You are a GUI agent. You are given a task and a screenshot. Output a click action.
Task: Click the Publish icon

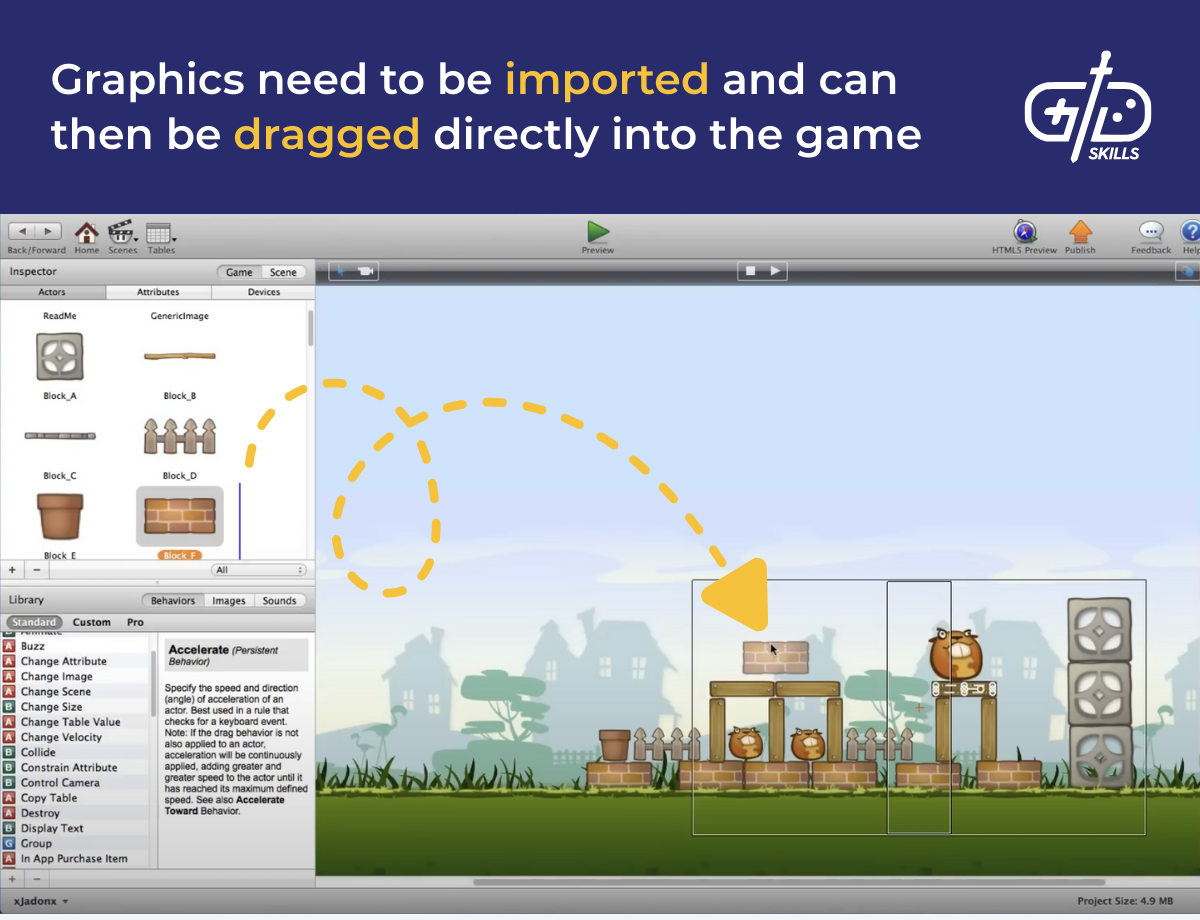[1080, 231]
